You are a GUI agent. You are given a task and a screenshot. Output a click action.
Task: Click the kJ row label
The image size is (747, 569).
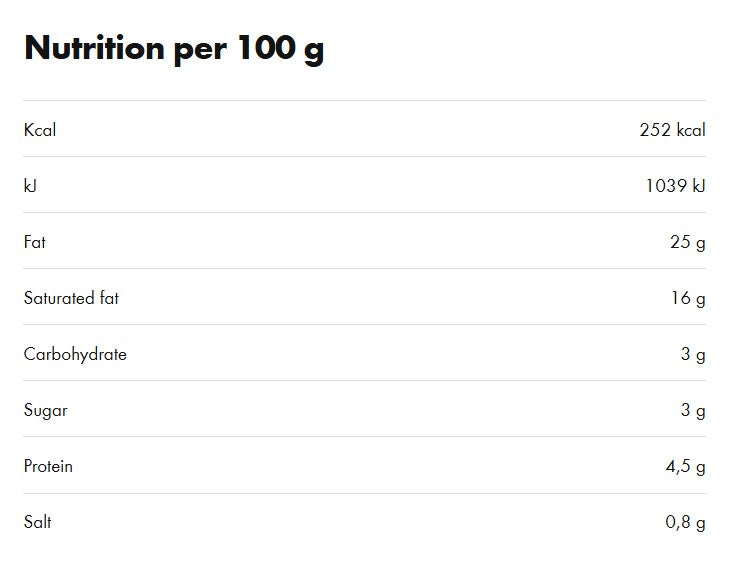30,186
